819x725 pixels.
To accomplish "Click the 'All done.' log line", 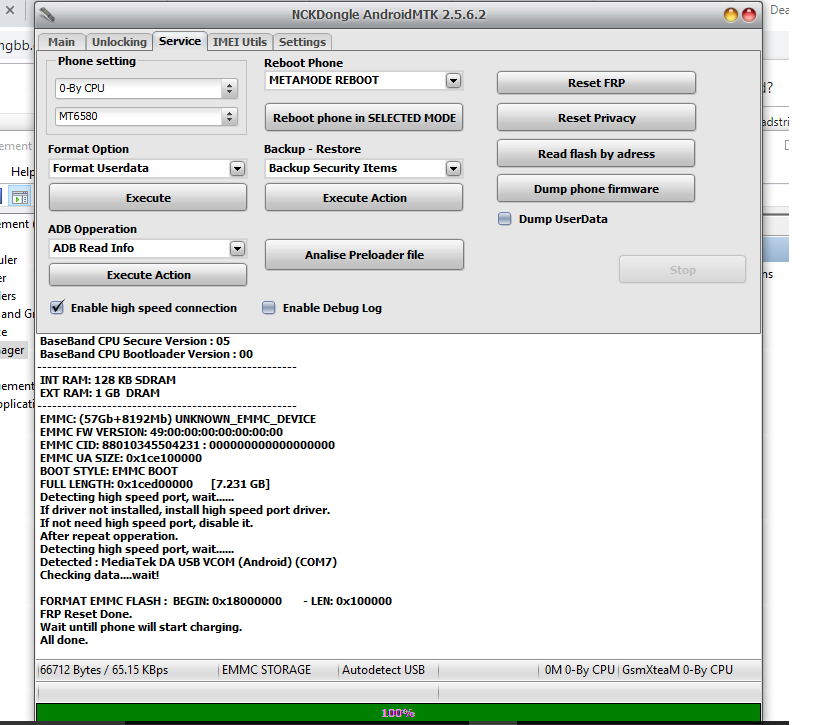I will tap(64, 640).
